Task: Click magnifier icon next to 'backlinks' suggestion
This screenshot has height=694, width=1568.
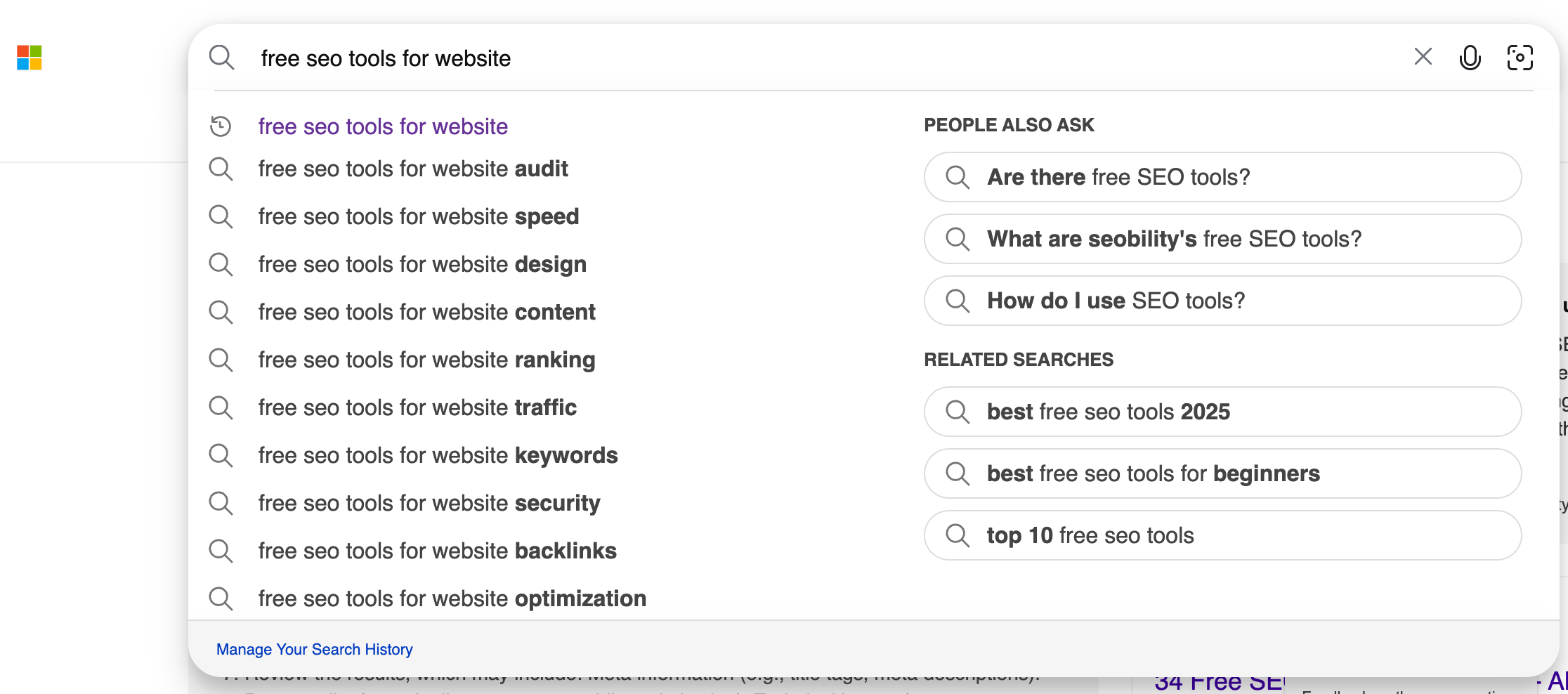Action: pos(221,551)
